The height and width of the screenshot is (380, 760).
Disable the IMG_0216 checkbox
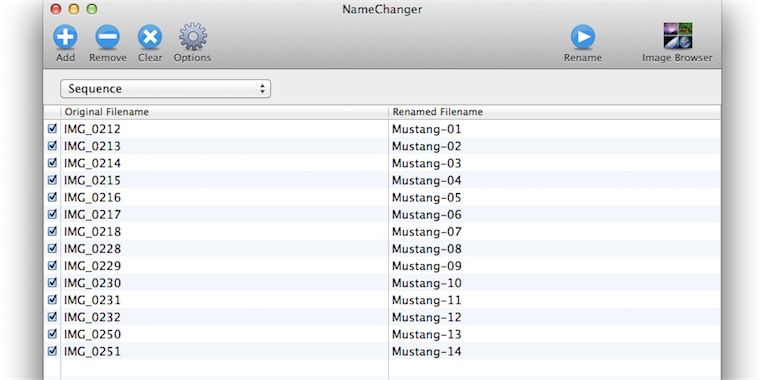pyautogui.click(x=52, y=197)
